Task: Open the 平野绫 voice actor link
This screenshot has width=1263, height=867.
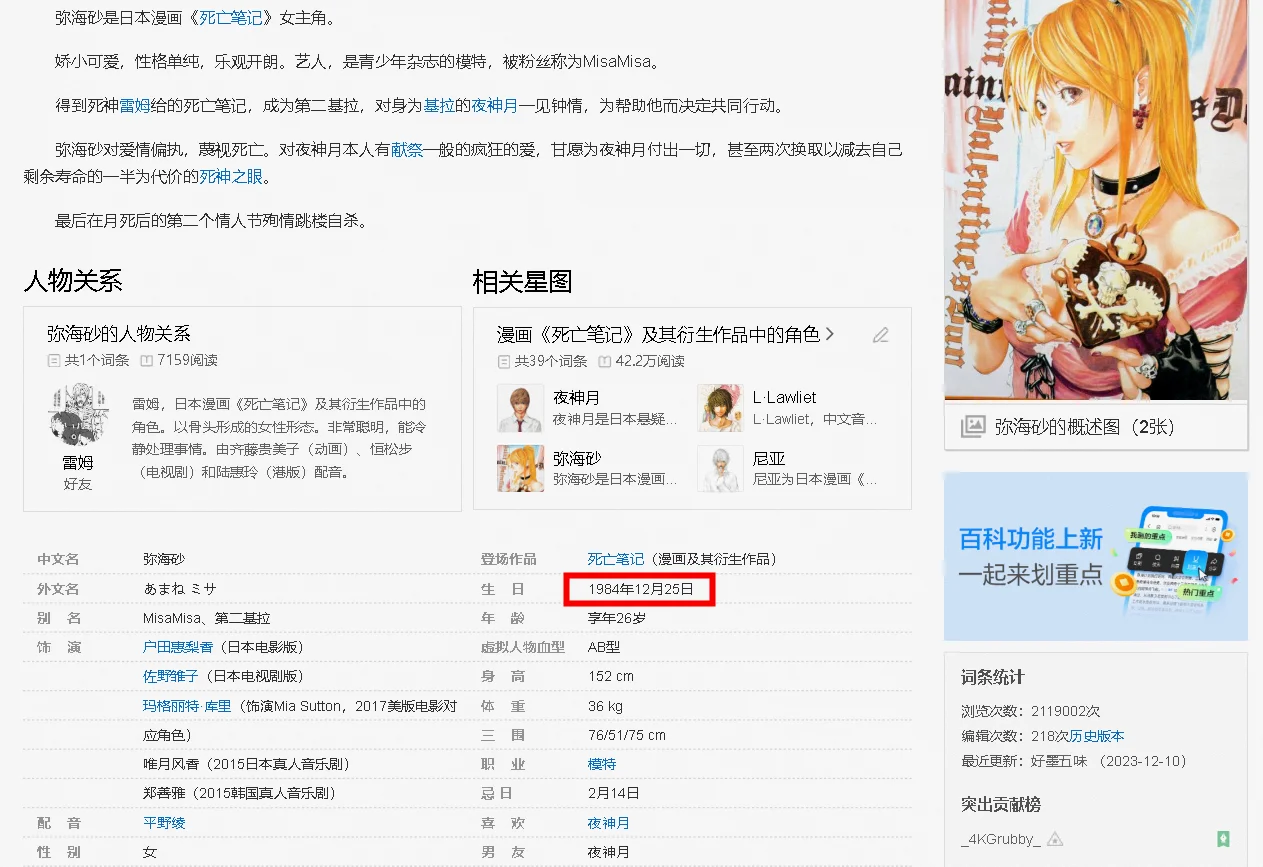Action: coord(164,823)
